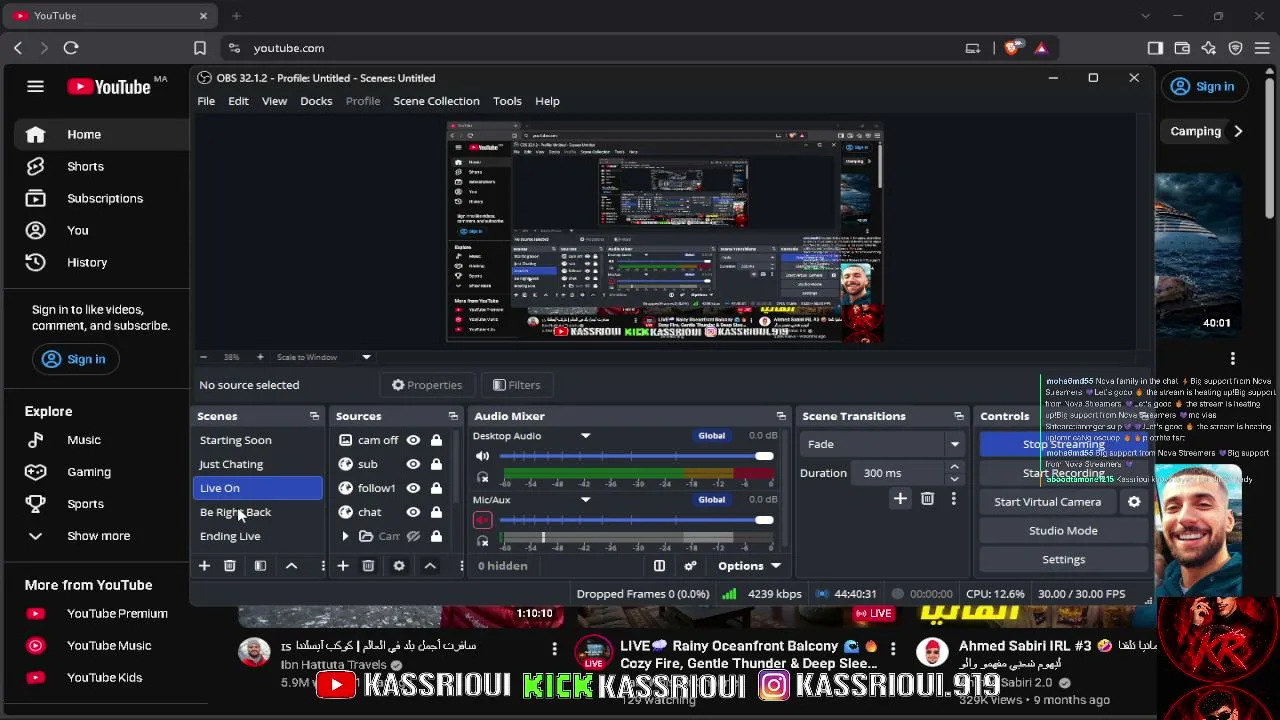The image size is (1280, 720).
Task: Click the YouTube logo
Action: point(109,87)
